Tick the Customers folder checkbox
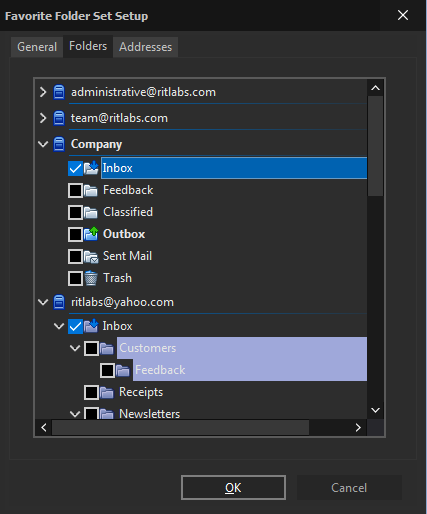 91,348
